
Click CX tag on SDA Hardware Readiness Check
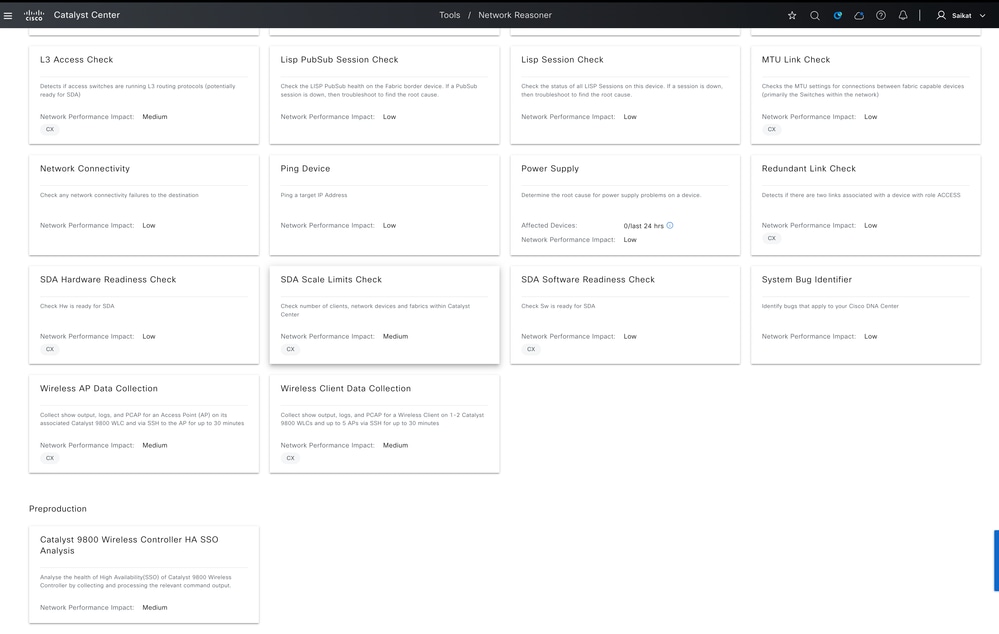click(50, 349)
